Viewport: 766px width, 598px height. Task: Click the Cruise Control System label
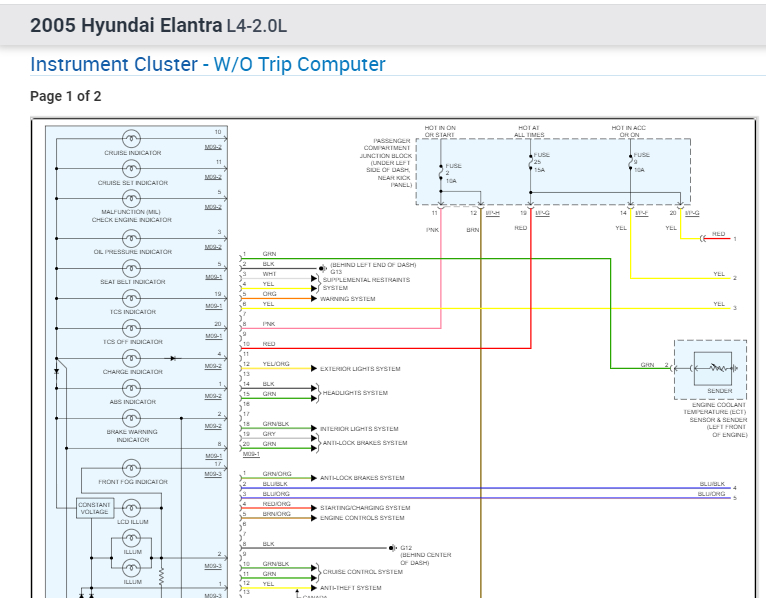pyautogui.click(x=362, y=572)
